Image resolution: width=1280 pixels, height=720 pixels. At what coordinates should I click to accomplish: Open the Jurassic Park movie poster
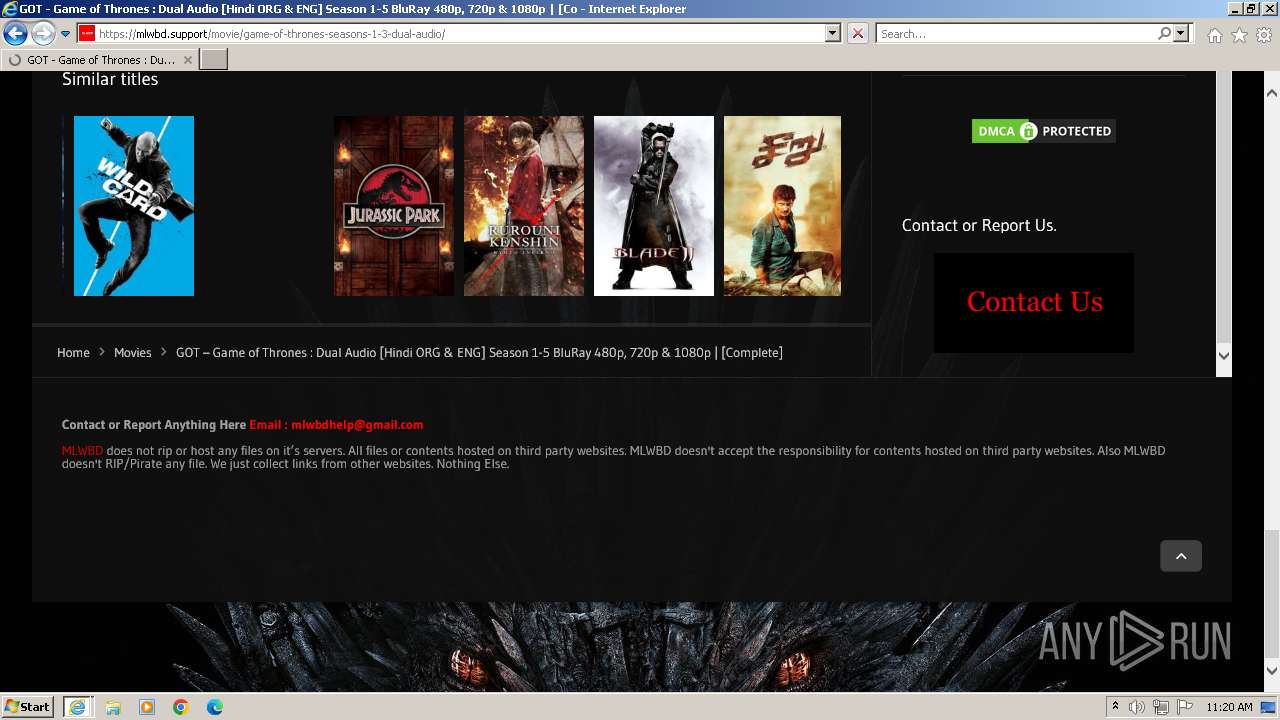click(x=393, y=206)
